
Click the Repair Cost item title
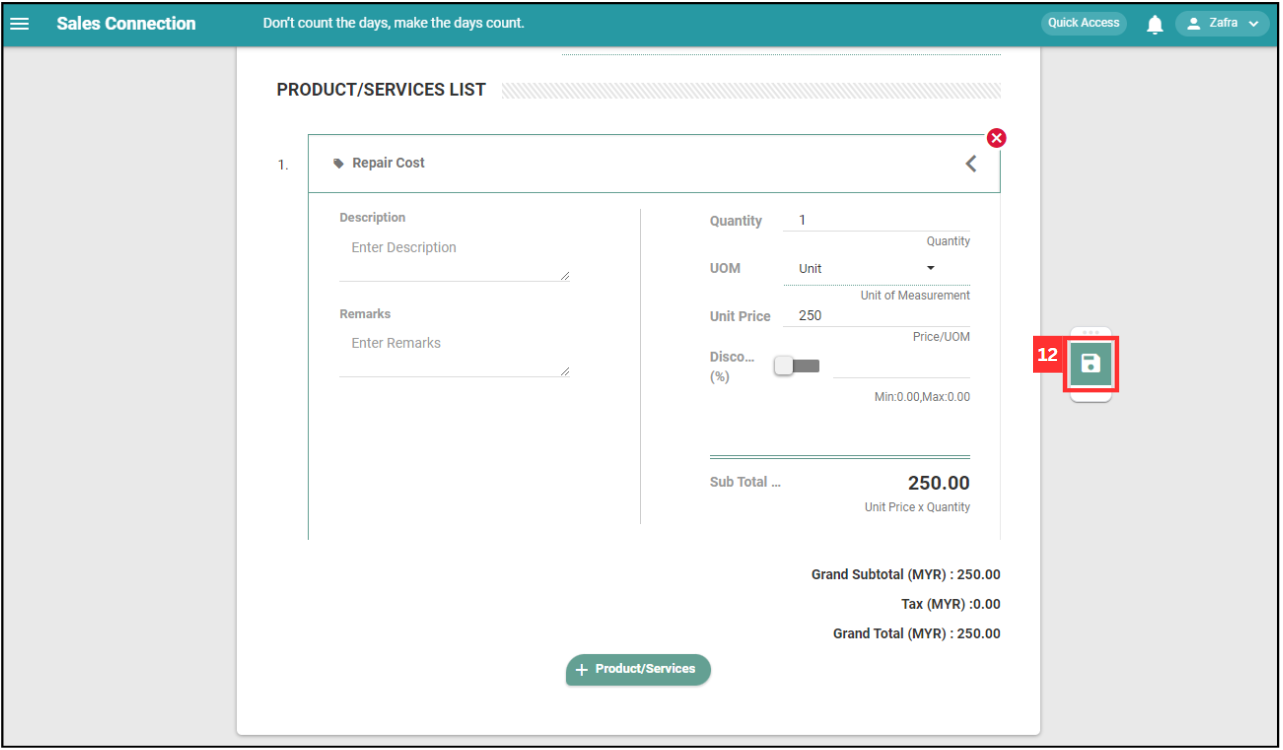pyautogui.click(x=388, y=163)
